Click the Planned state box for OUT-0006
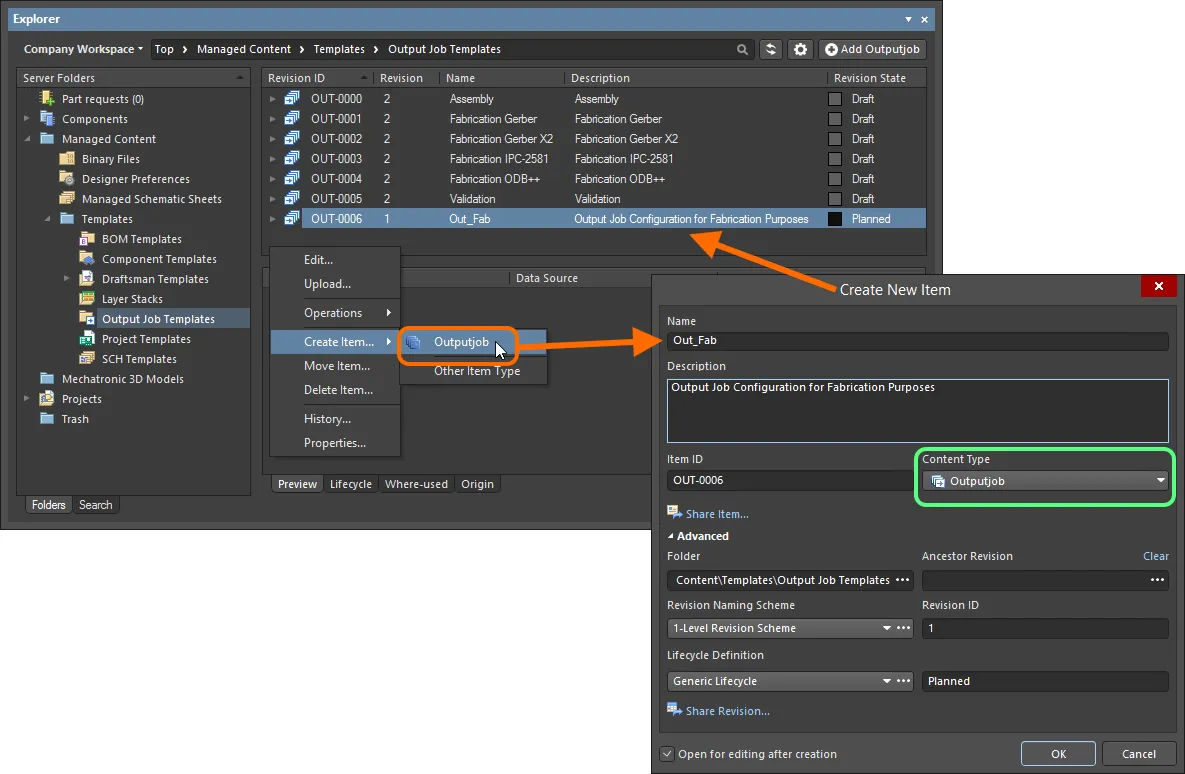1185x774 pixels. coord(835,219)
